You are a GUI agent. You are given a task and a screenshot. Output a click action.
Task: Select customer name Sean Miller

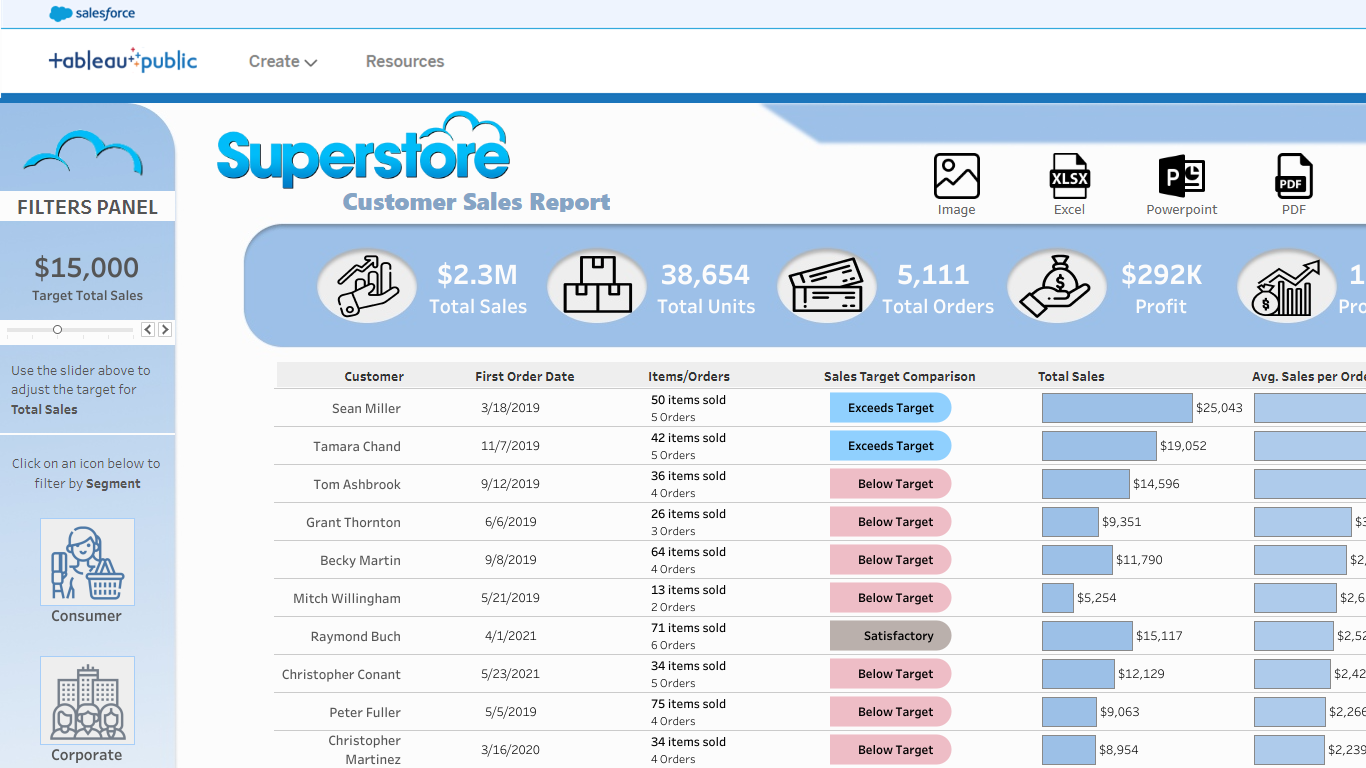click(366, 408)
